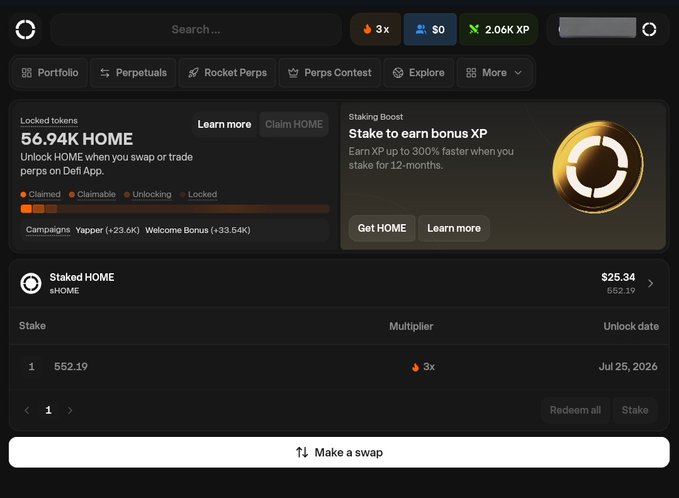The height and width of the screenshot is (498, 679).
Task: Click the green crossed swords XP icon
Action: [x=474, y=29]
